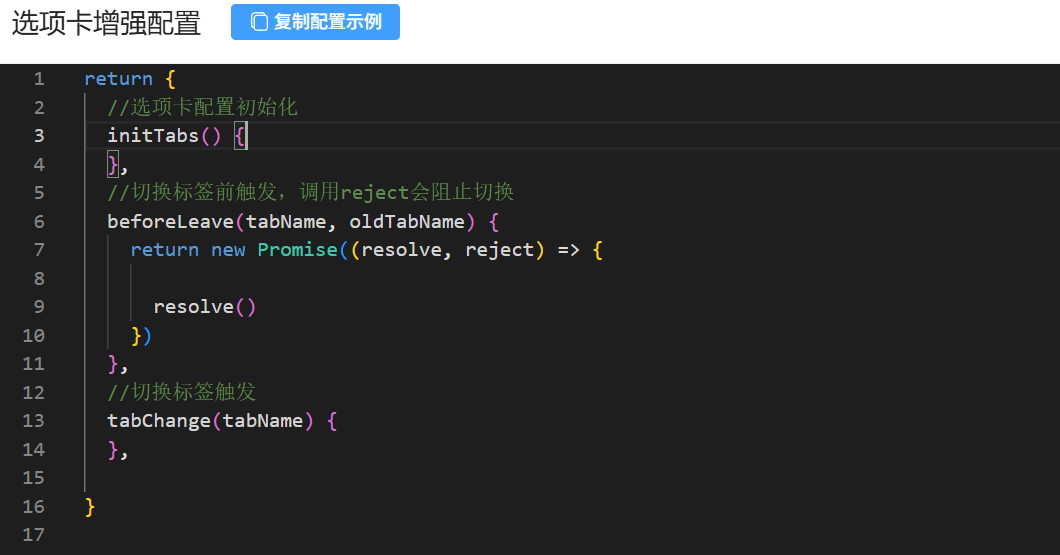Click line number 1 in the gutter

click(x=39, y=79)
